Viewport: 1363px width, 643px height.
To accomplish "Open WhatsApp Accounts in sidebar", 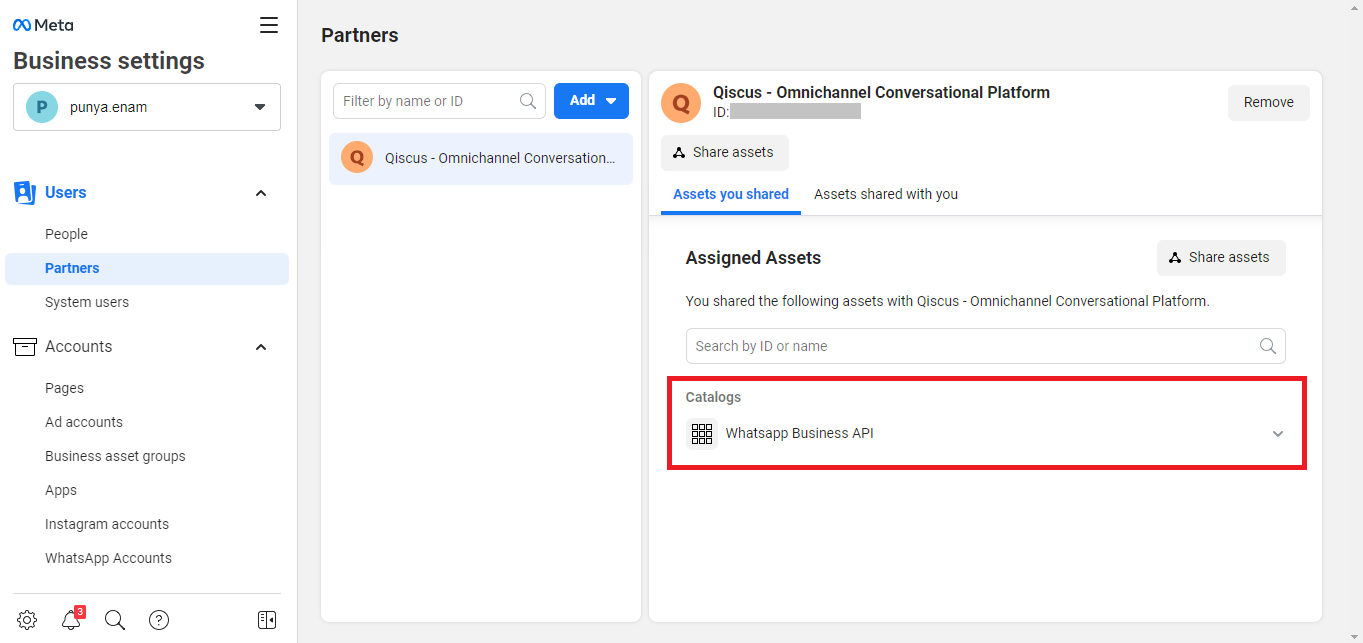I will 108,558.
